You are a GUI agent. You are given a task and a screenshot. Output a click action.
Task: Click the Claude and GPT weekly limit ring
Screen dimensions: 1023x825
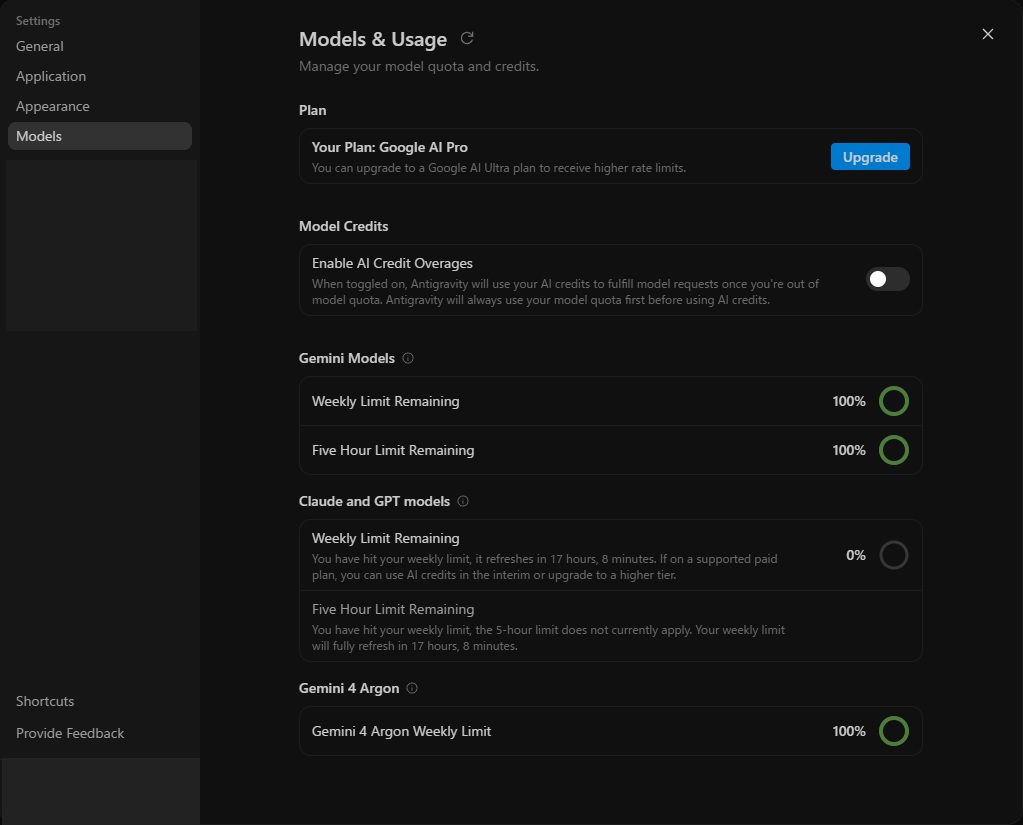tap(894, 555)
